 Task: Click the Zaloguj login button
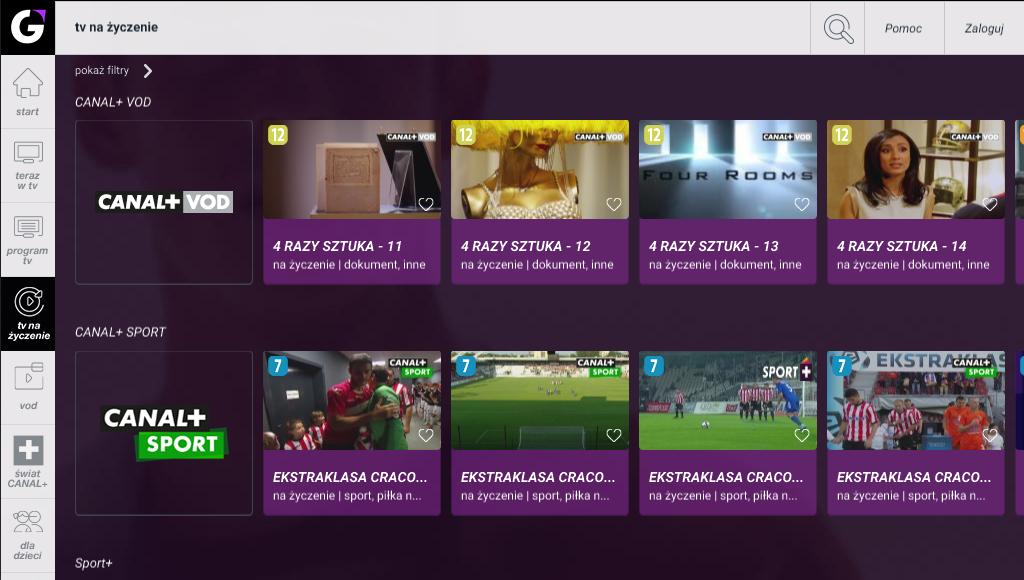984,28
